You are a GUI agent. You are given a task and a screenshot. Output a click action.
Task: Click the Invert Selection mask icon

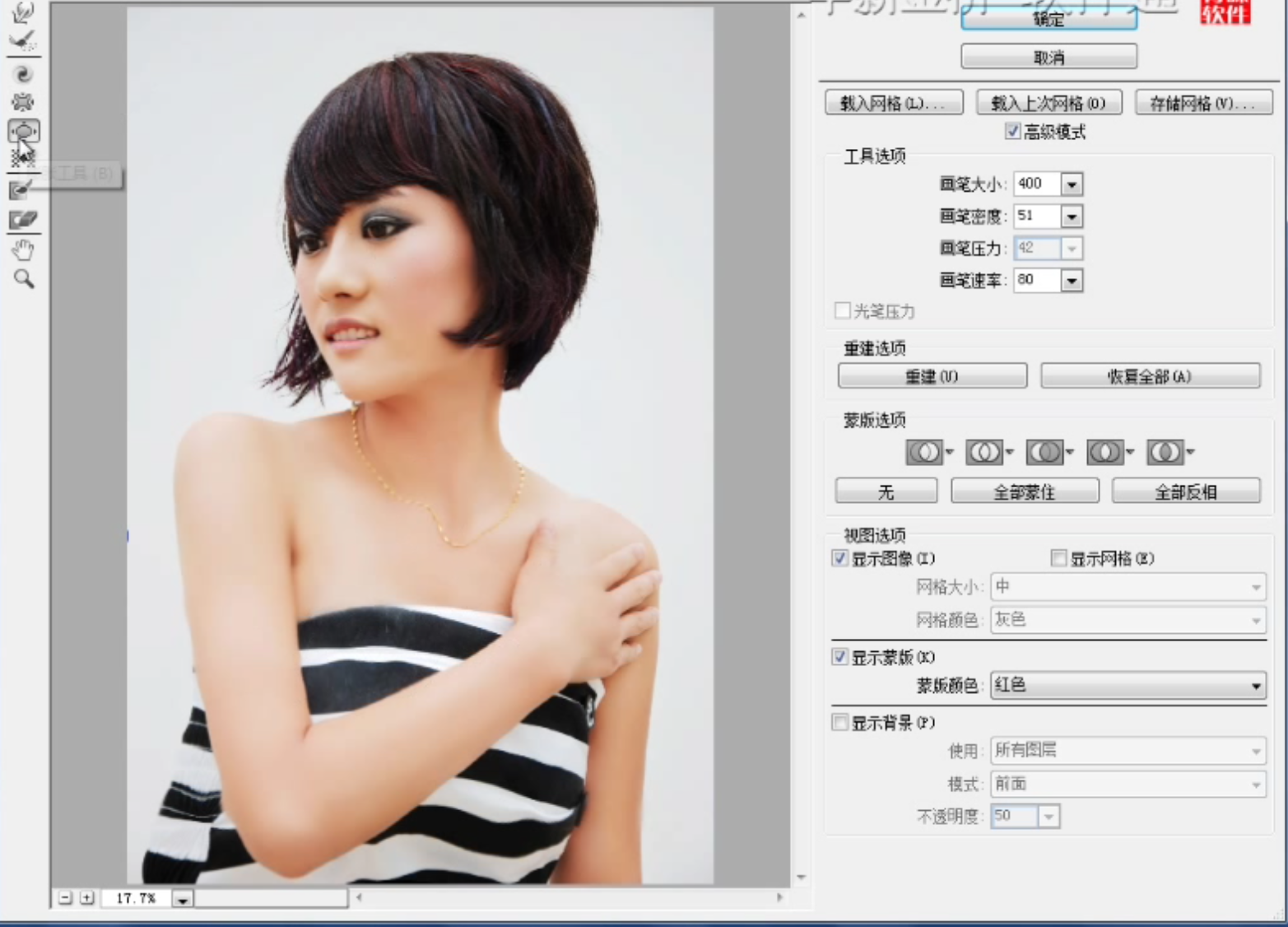point(1165,452)
